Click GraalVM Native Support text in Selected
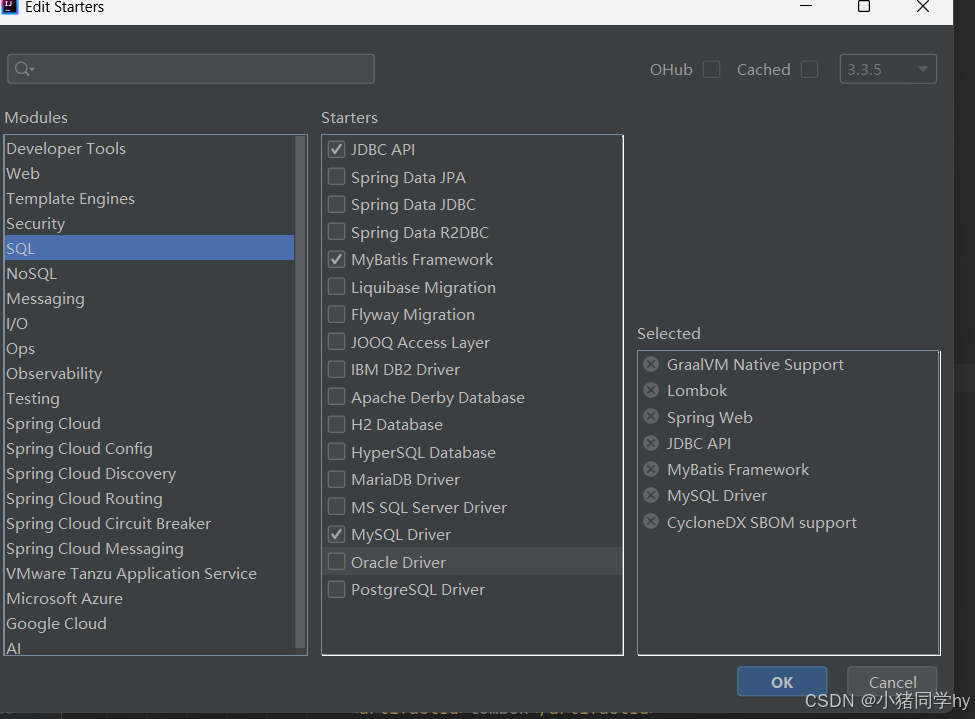This screenshot has width=975, height=719. tap(755, 364)
